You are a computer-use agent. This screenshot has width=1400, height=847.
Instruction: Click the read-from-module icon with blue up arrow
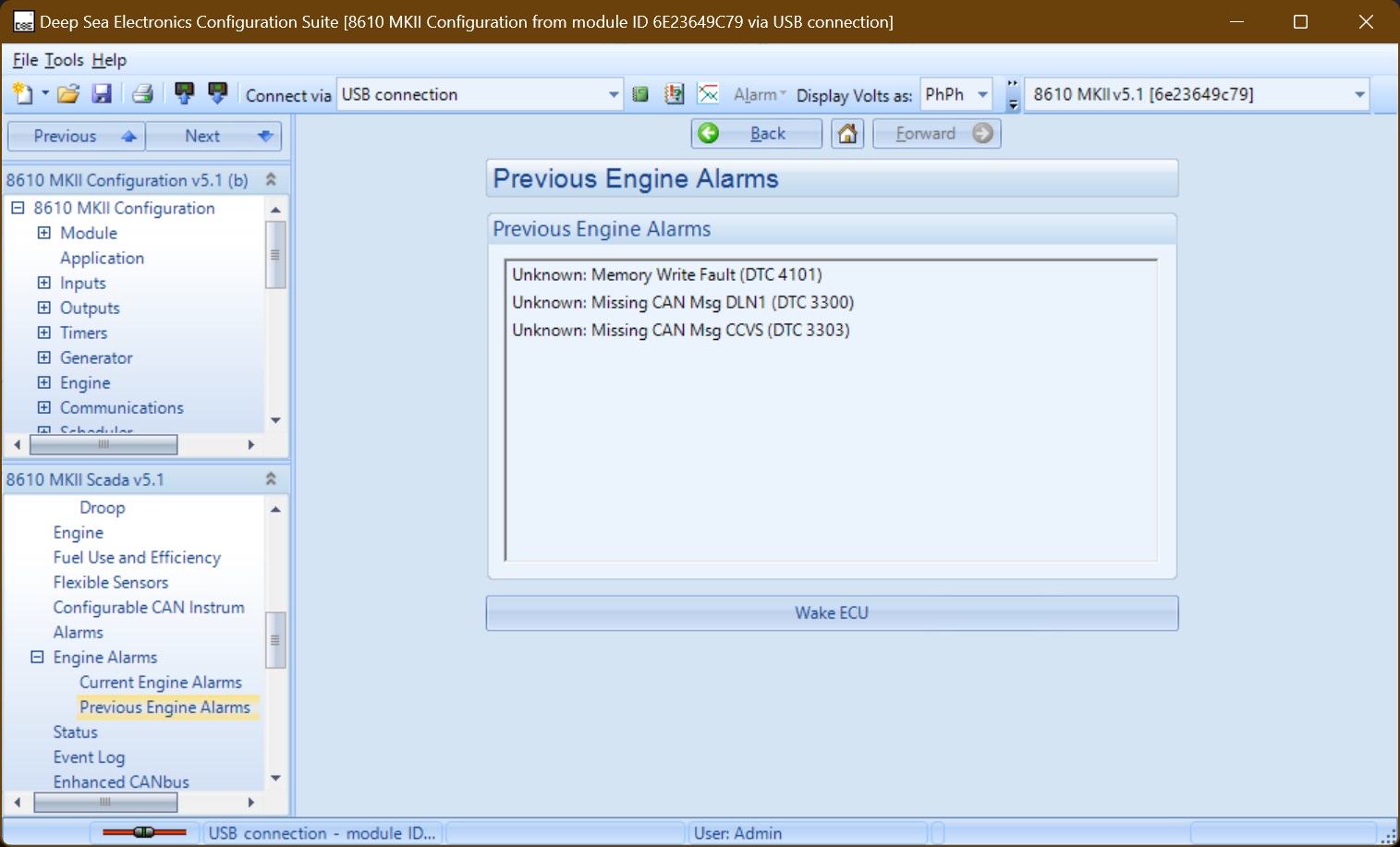(185, 93)
